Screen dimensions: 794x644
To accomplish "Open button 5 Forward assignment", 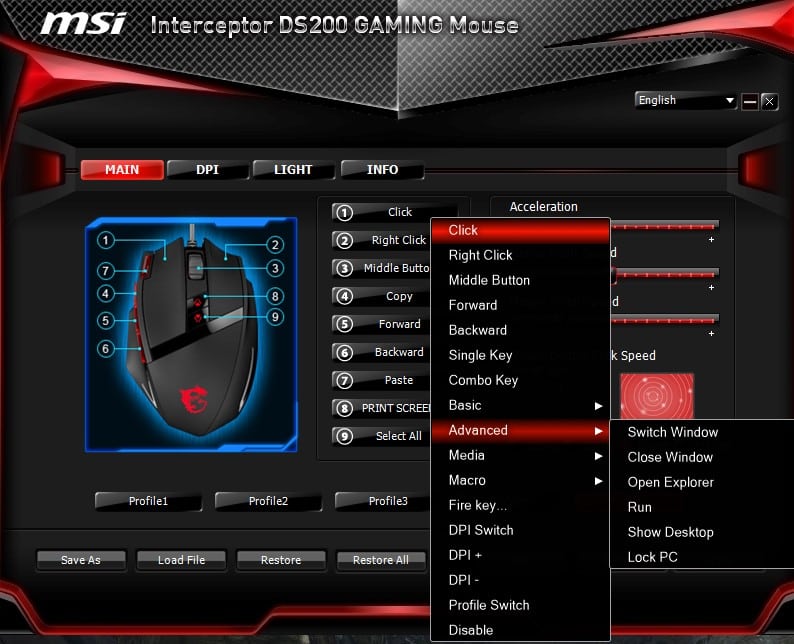I will point(382,325).
